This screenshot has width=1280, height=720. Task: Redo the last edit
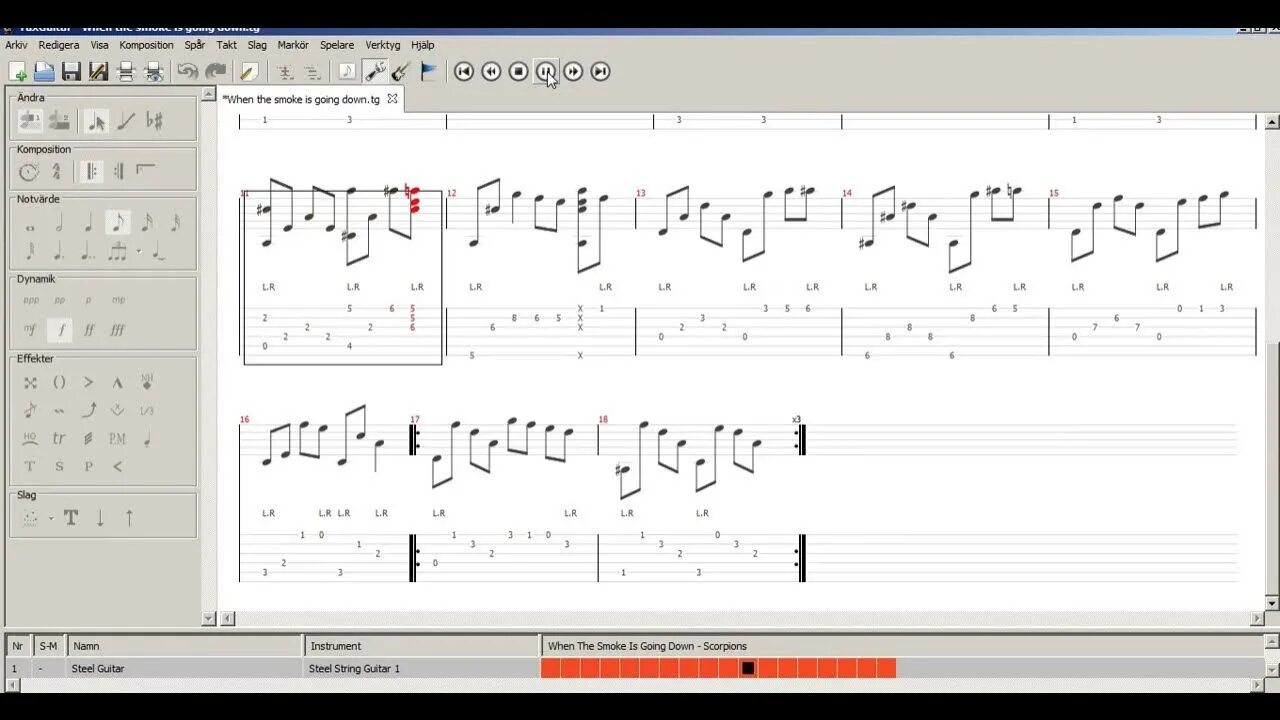tap(215, 72)
